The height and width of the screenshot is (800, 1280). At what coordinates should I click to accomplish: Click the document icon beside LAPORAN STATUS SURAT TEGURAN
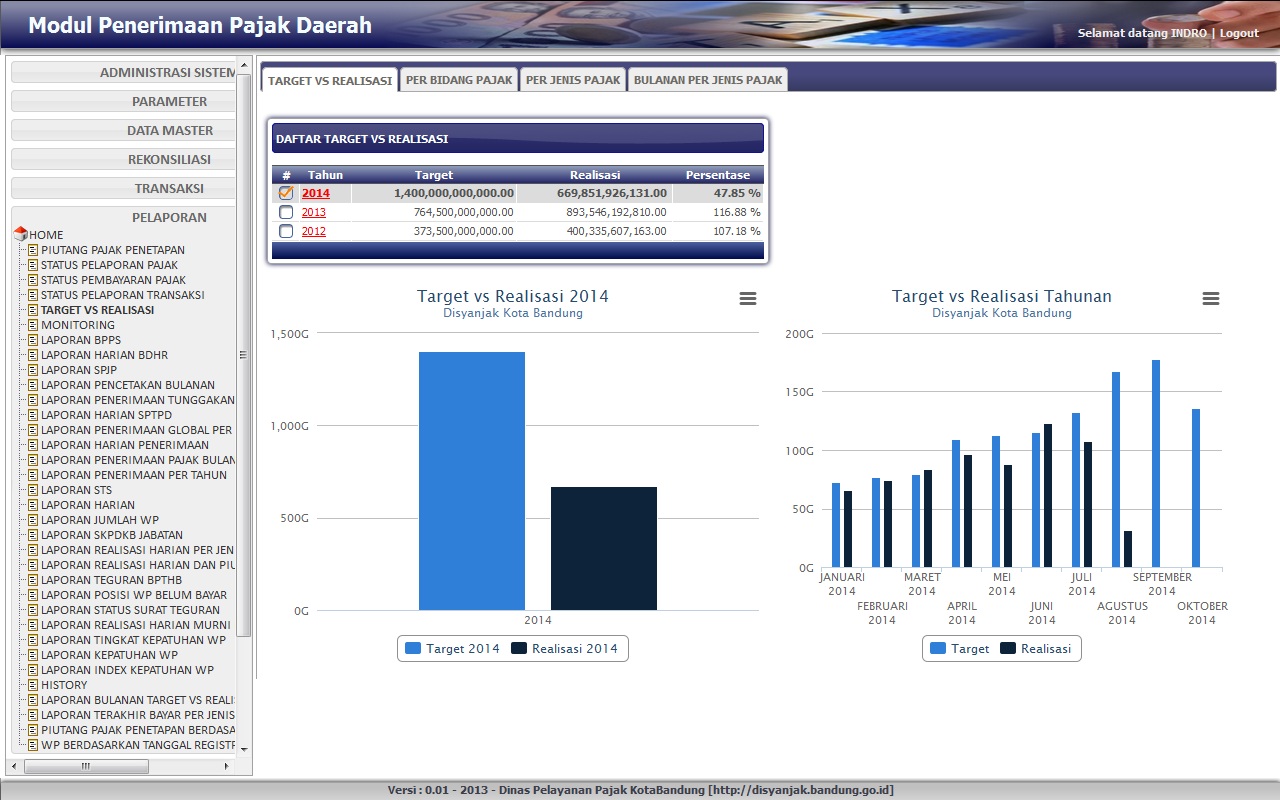click(x=33, y=610)
